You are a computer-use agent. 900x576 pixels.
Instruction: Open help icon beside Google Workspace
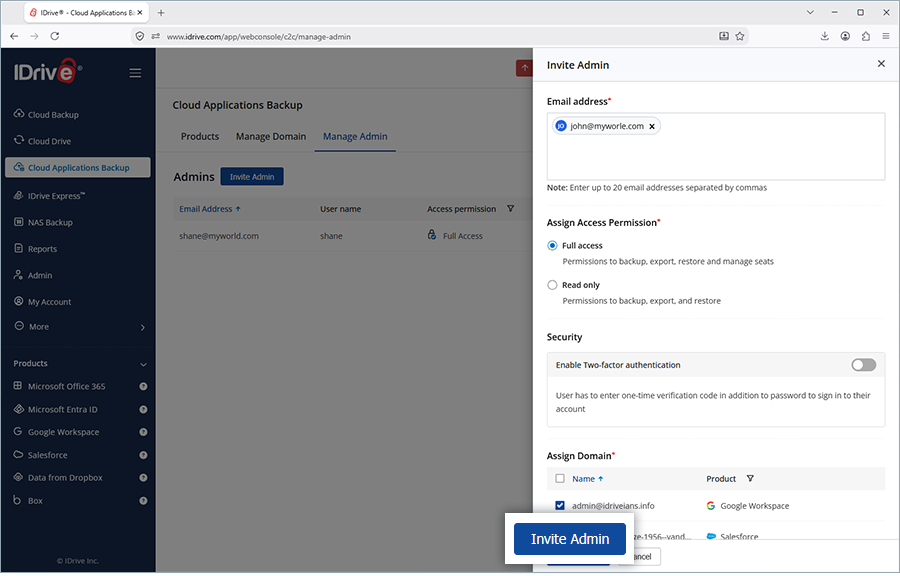(x=143, y=431)
